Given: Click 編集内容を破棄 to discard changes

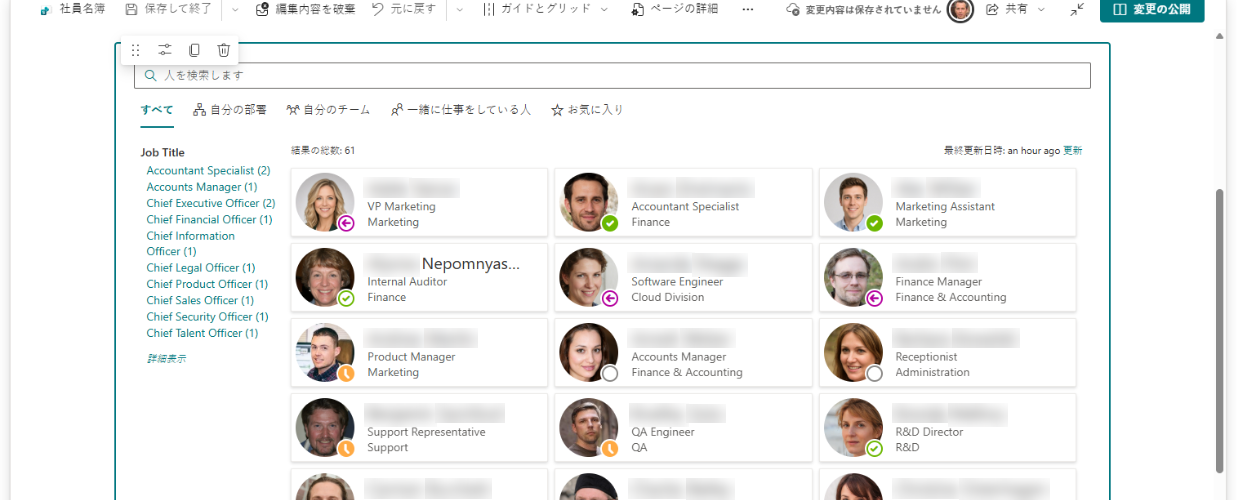Looking at the screenshot, I should [x=305, y=9].
